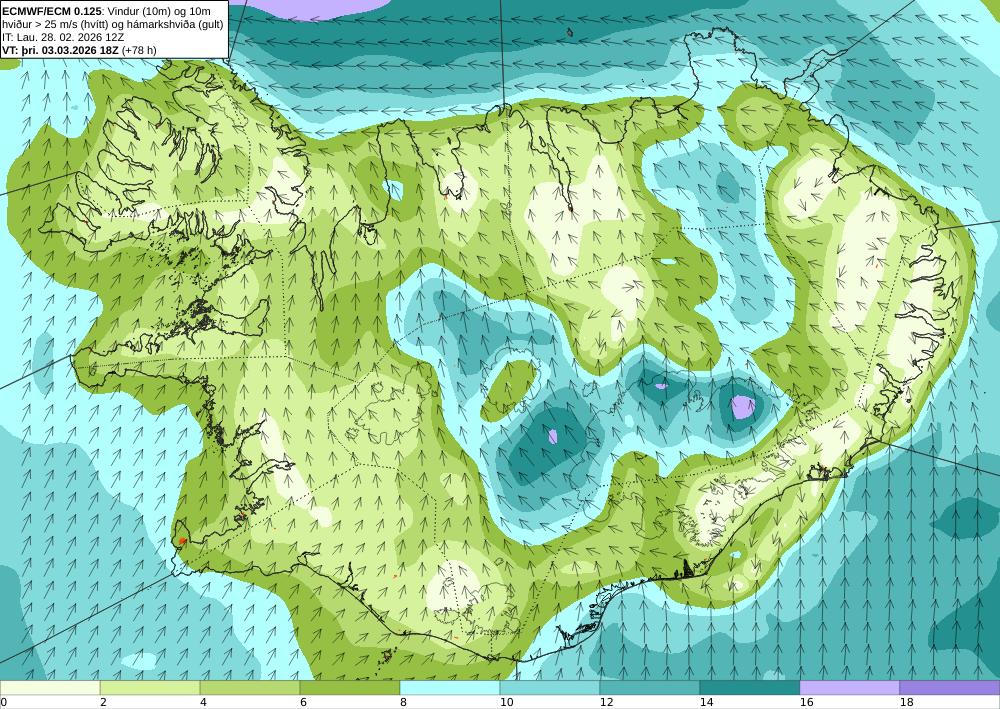The image size is (1000, 709).
Task: Click the scale label "6"
Action: coord(303,703)
